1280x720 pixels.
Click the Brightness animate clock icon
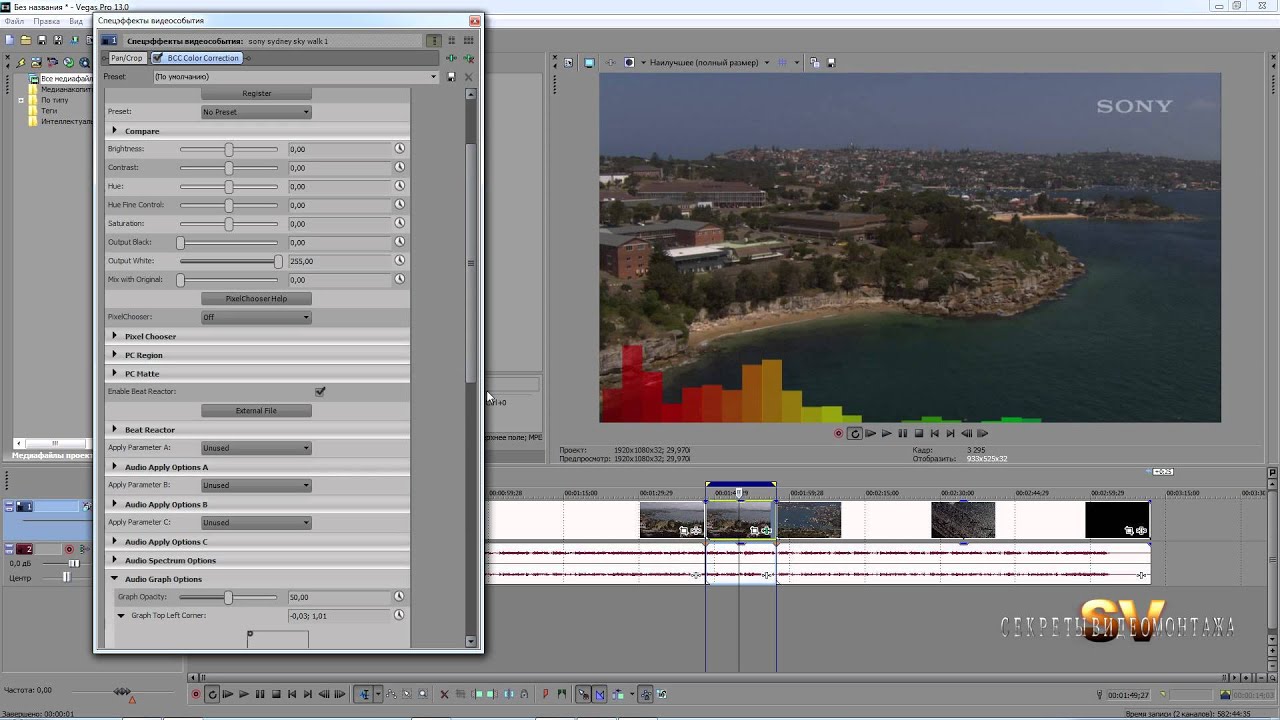click(x=399, y=148)
